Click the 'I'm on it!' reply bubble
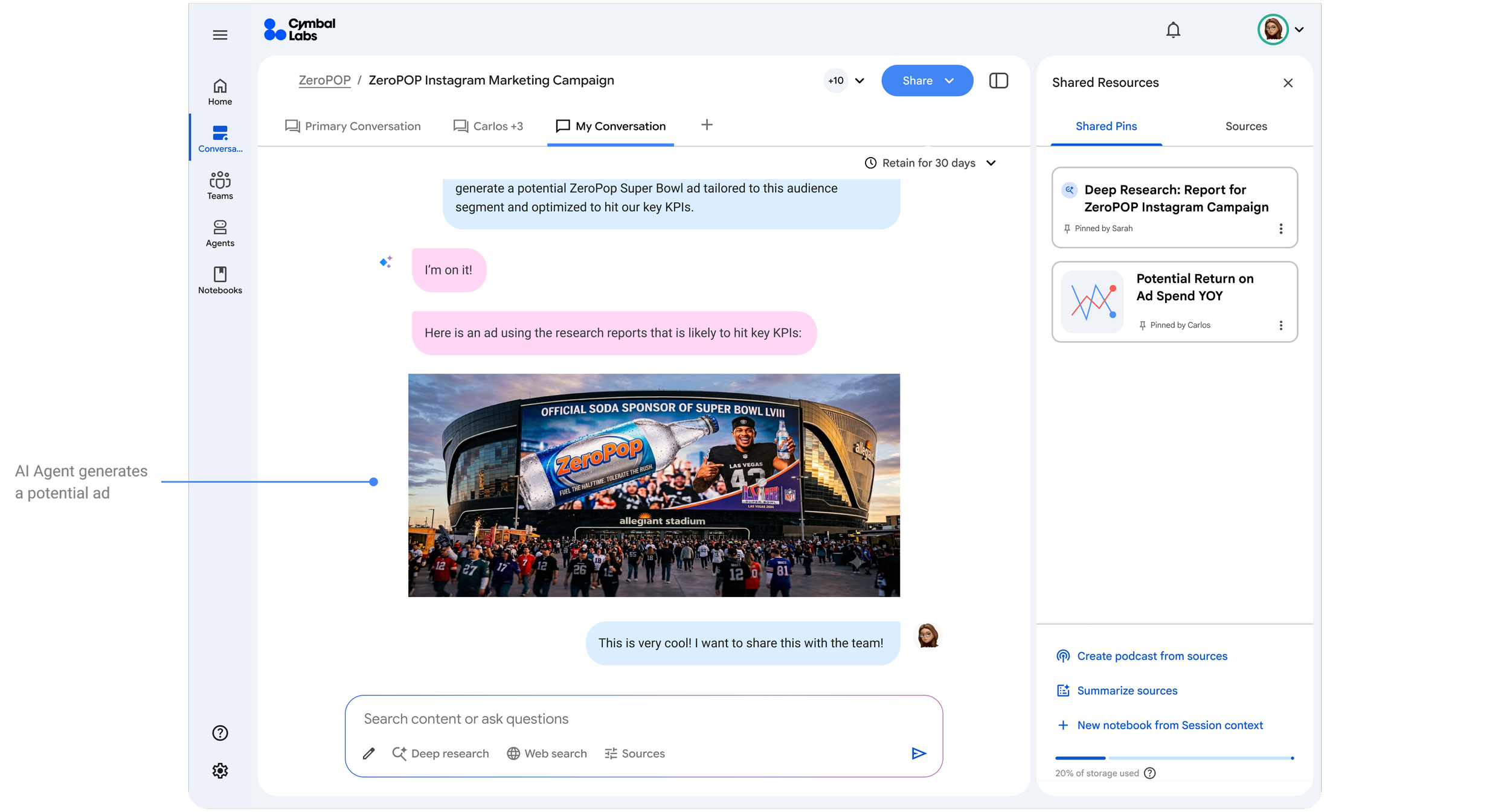Viewport: 1510px width, 812px height. (x=449, y=270)
